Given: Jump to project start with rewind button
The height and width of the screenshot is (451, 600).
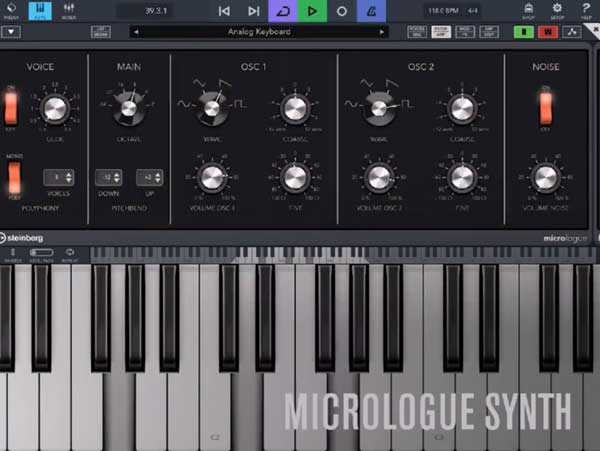Looking at the screenshot, I should [x=224, y=11].
